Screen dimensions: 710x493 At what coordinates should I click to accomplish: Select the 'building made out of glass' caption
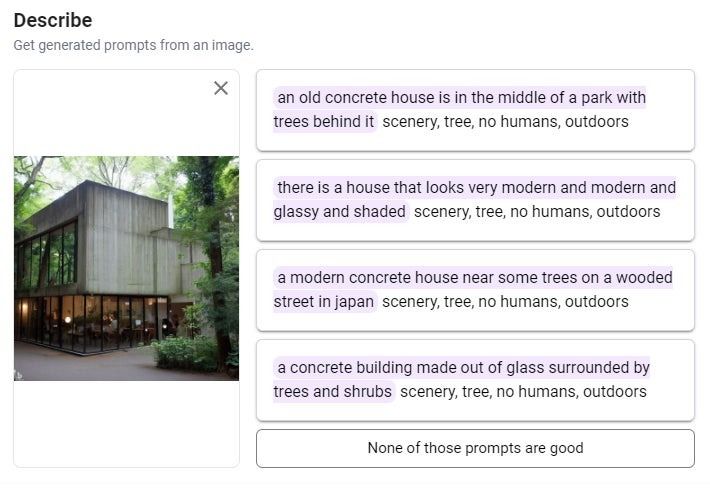point(463,367)
